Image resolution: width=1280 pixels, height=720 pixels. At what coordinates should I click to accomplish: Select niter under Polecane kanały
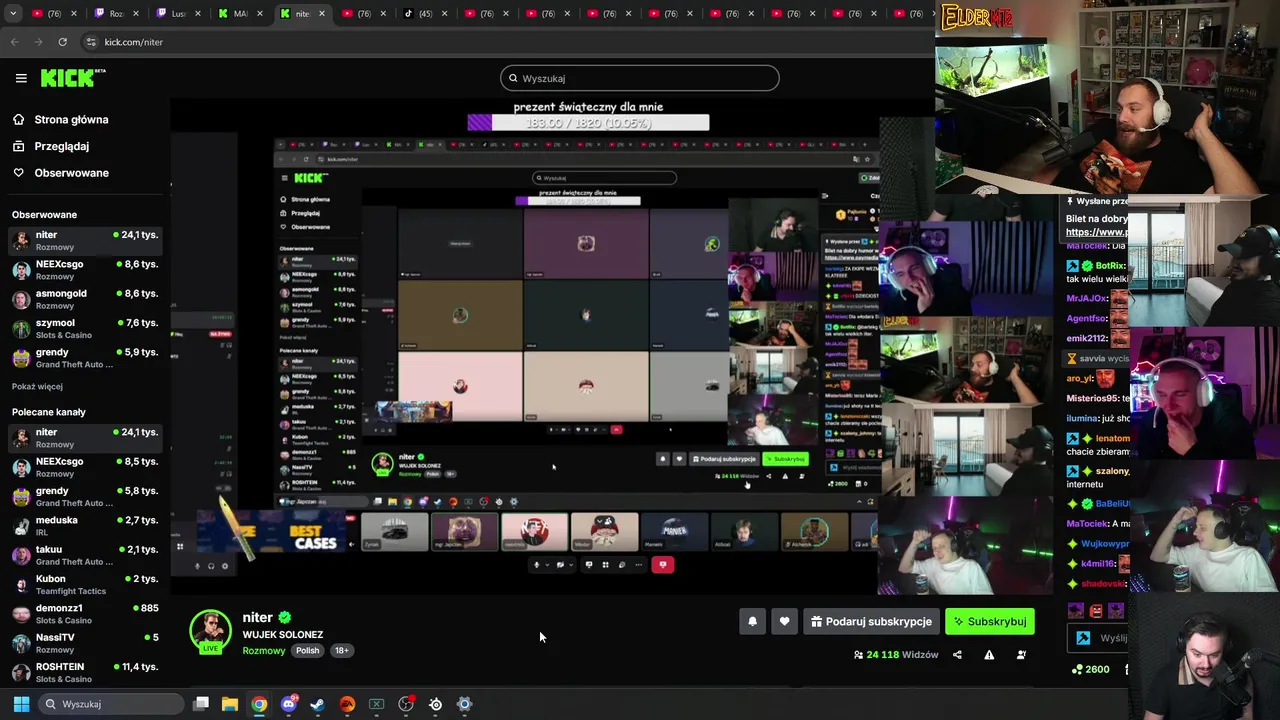pos(84,438)
